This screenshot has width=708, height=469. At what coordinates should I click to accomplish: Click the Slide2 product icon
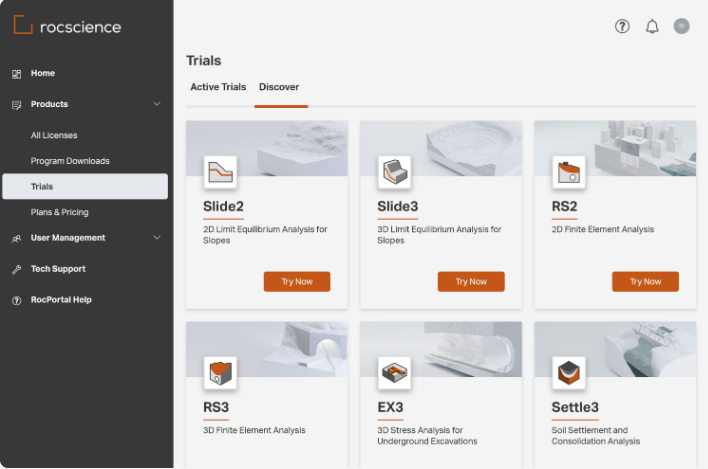220,172
